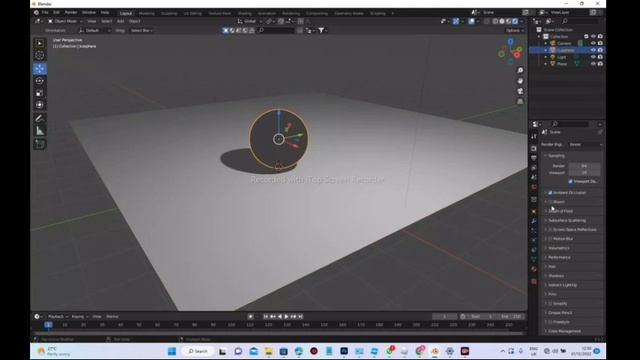Open the Object Mode dropdown

click(x=64, y=21)
